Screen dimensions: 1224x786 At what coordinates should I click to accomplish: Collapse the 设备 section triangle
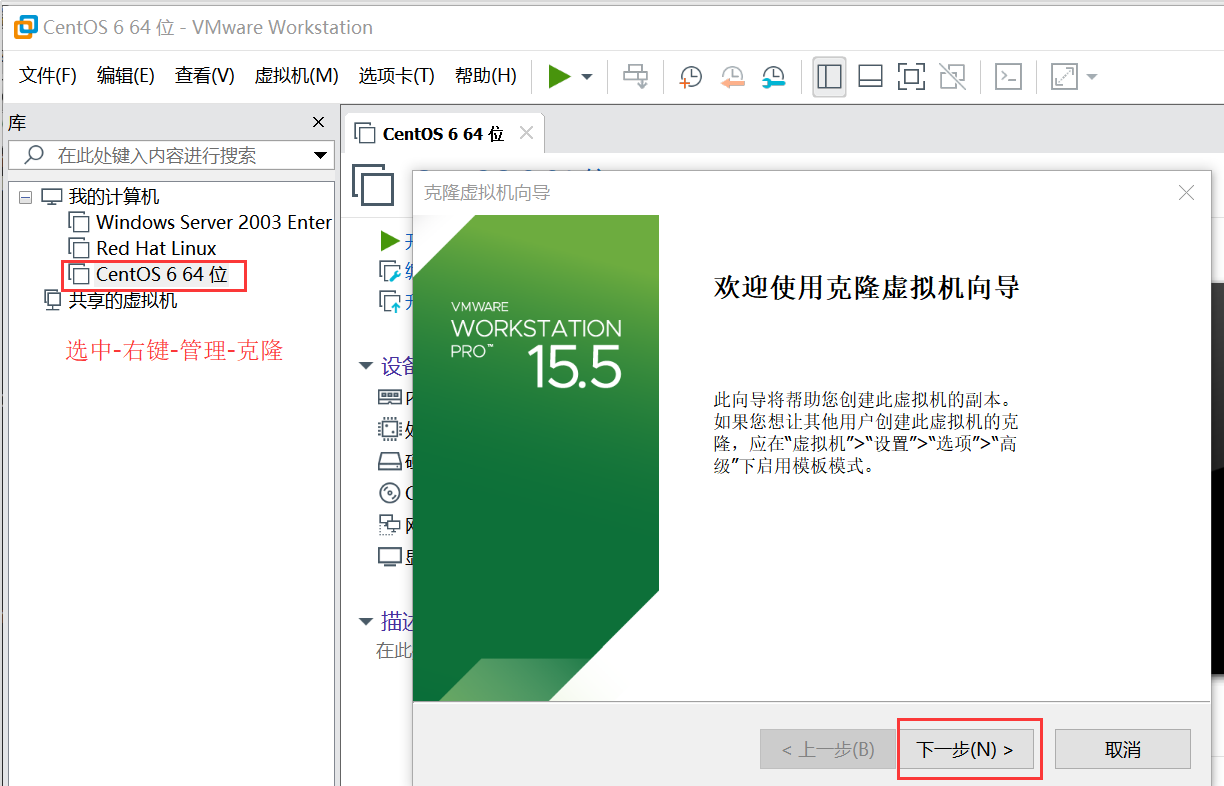click(x=366, y=367)
